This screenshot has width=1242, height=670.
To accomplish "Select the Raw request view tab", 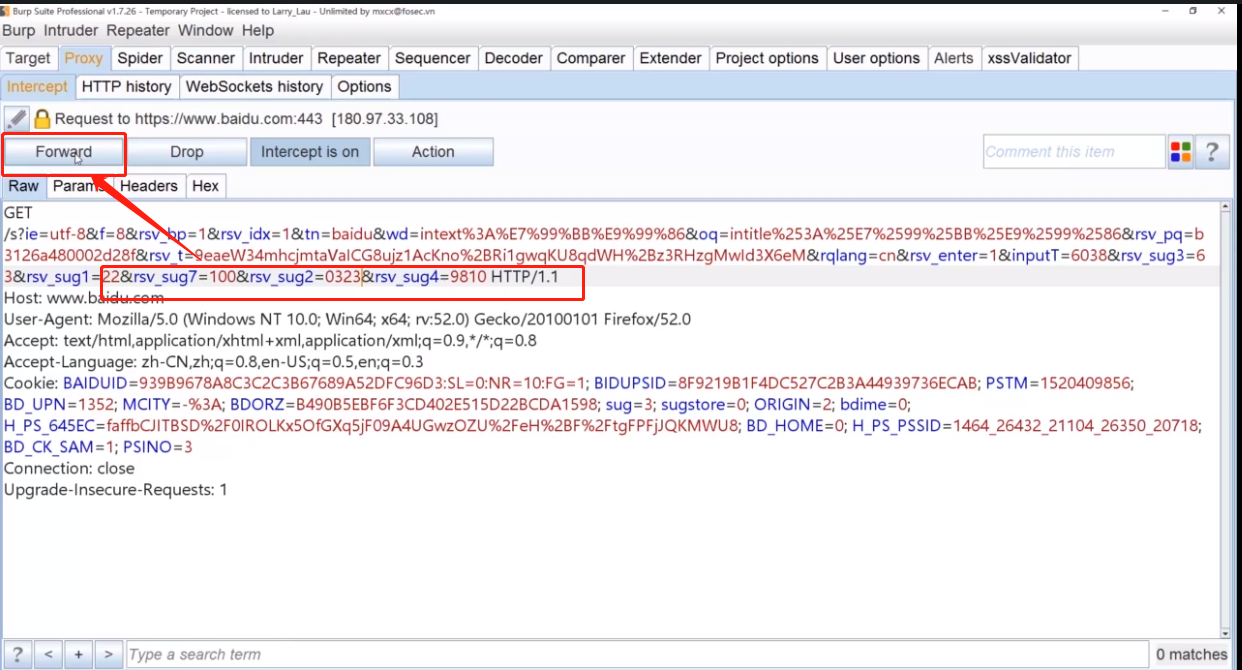I will click(24, 186).
